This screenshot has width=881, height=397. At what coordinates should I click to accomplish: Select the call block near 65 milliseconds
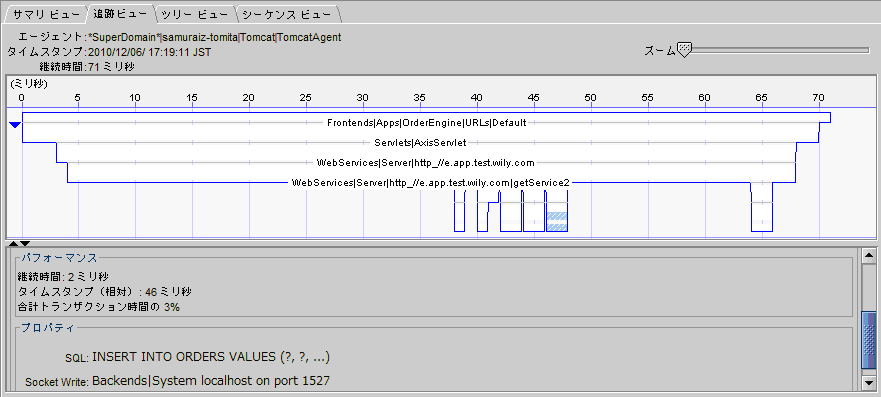[x=762, y=211]
